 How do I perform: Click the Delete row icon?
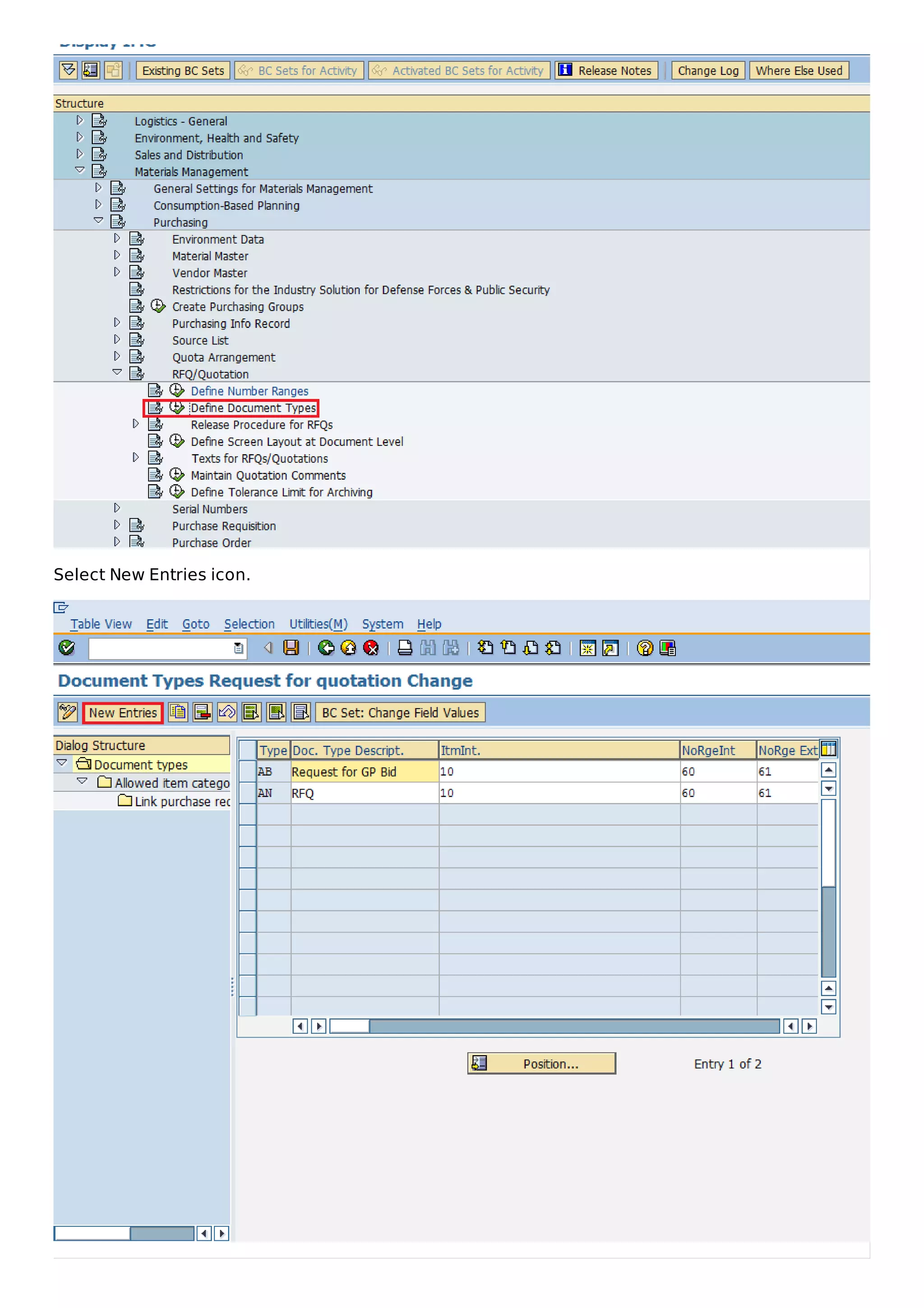click(x=202, y=712)
